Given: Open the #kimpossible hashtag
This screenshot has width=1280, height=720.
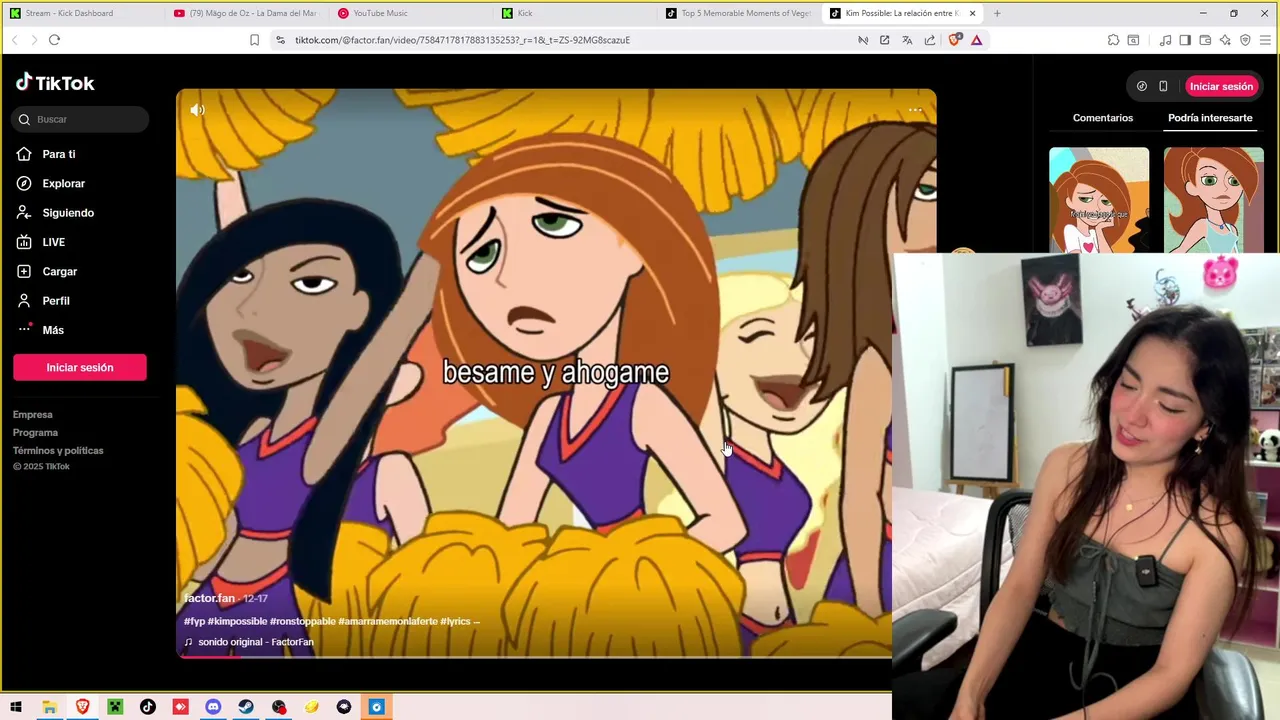Looking at the screenshot, I should [x=237, y=621].
